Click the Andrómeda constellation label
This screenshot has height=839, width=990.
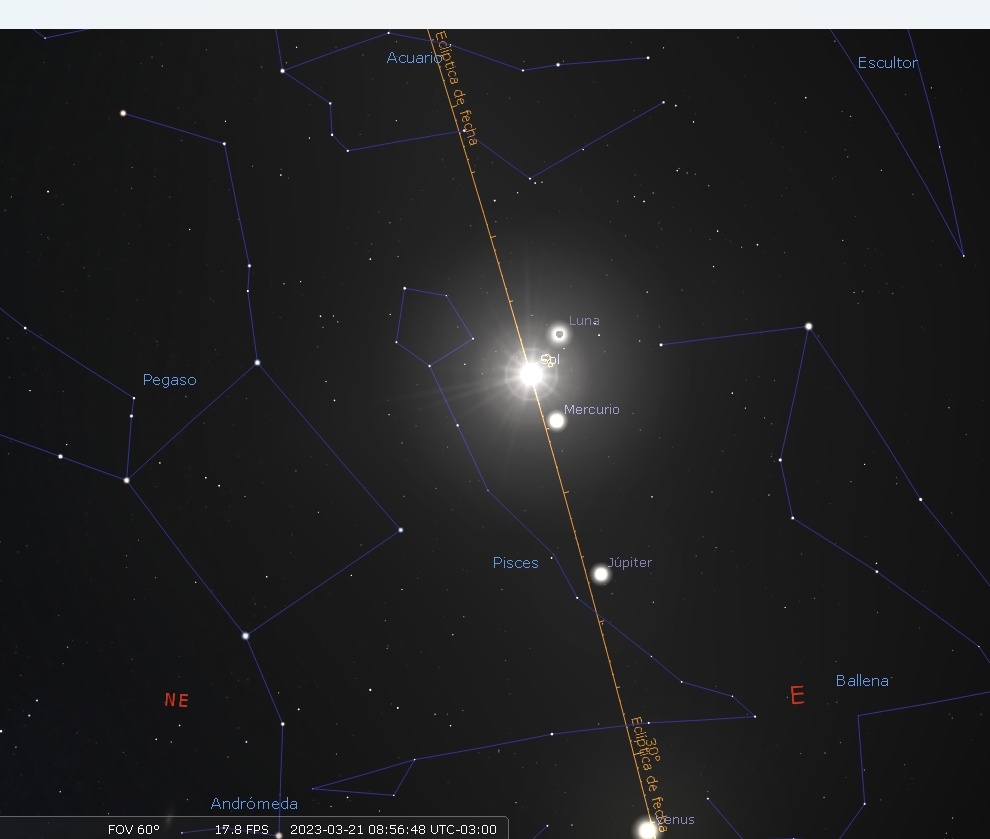pyautogui.click(x=254, y=804)
